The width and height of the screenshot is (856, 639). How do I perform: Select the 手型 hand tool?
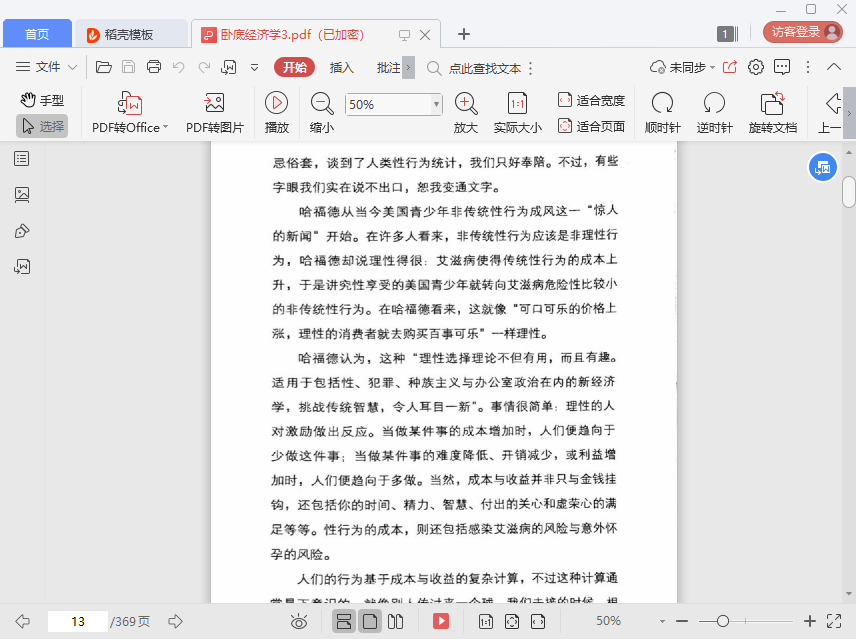click(42, 100)
